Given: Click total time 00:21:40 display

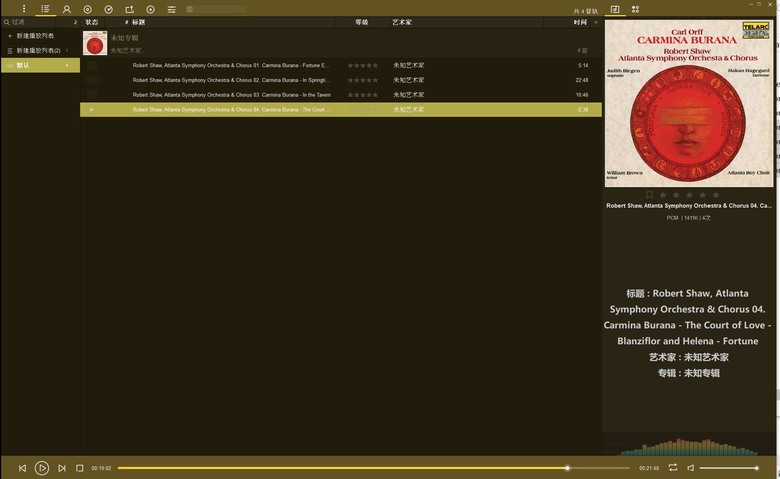Looking at the screenshot, I should tap(649, 468).
